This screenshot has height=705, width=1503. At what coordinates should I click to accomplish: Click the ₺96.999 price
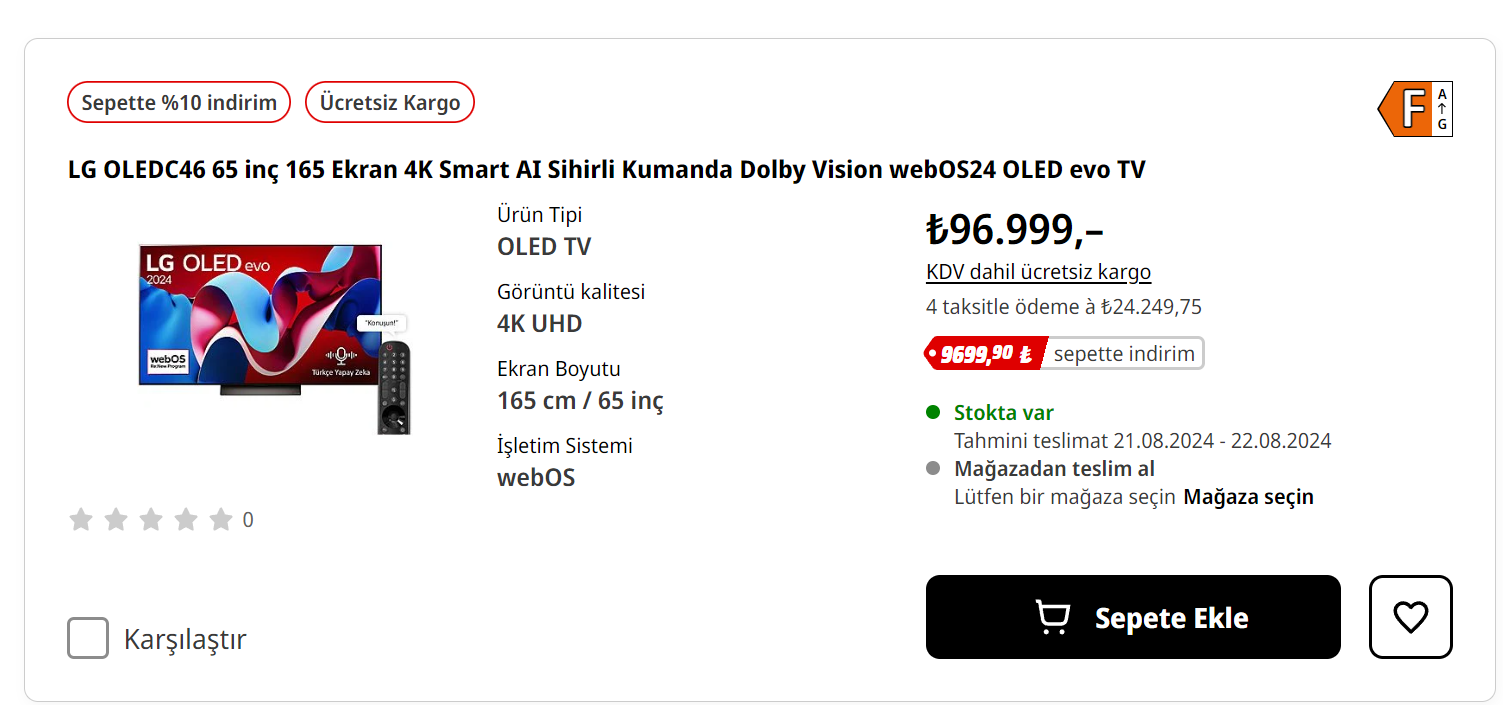(x=1014, y=230)
